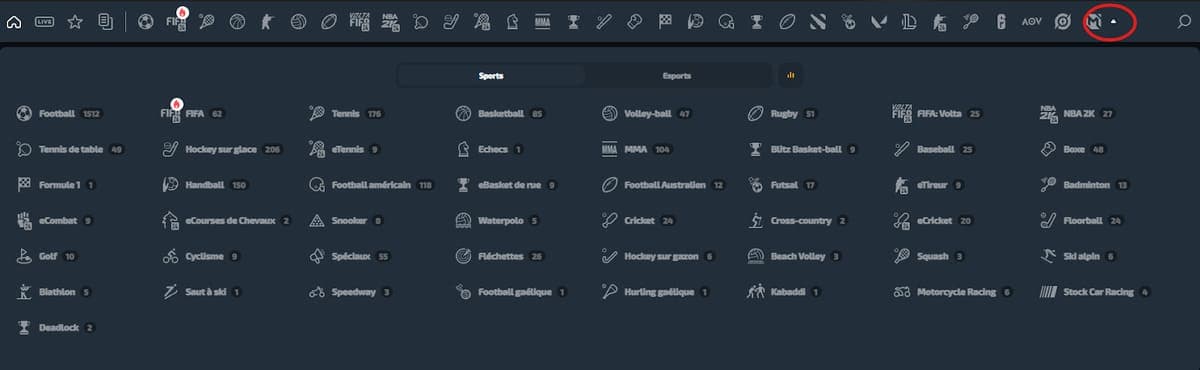Select volleyball icon in top bar
This screenshot has width=1200, height=370.
(x=298, y=21)
